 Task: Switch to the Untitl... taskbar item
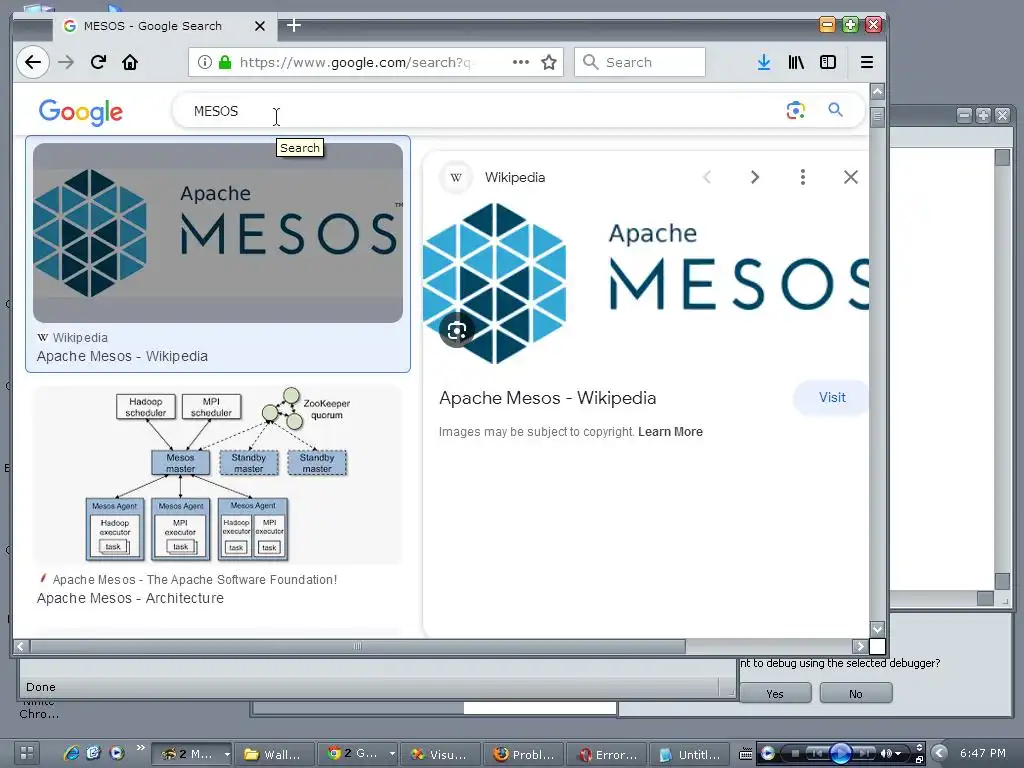click(x=690, y=754)
